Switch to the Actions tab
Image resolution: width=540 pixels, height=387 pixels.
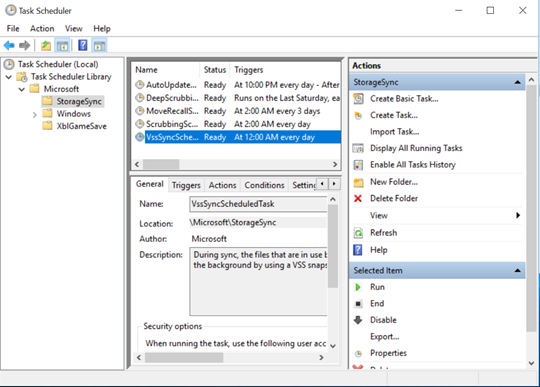222,185
